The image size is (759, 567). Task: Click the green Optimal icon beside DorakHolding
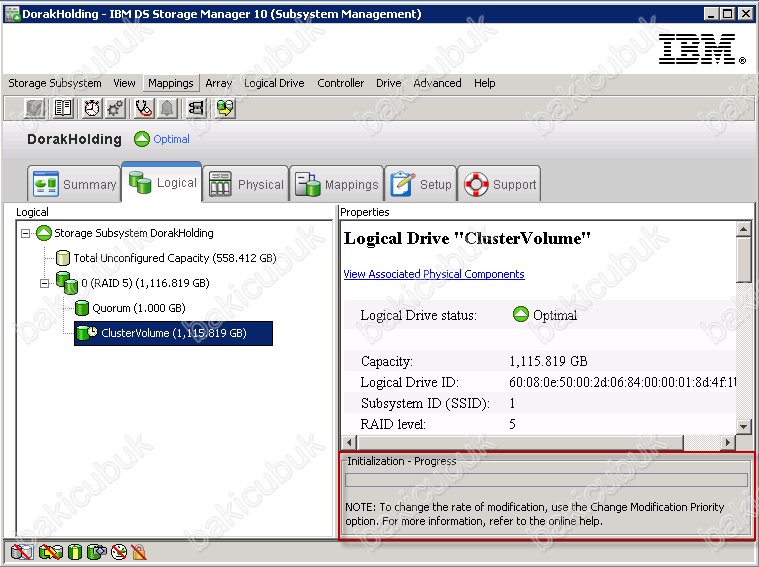[x=142, y=139]
